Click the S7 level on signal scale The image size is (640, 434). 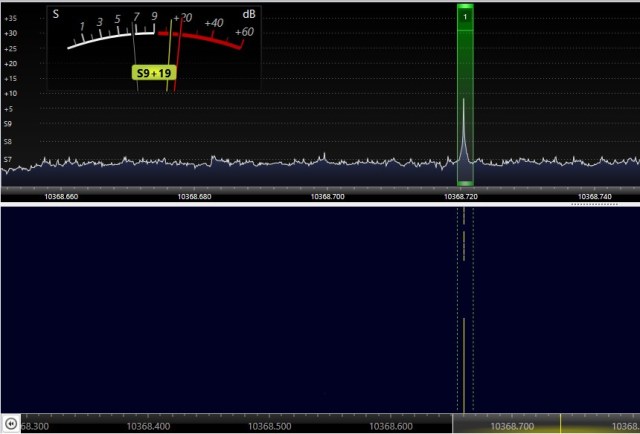coord(8,159)
